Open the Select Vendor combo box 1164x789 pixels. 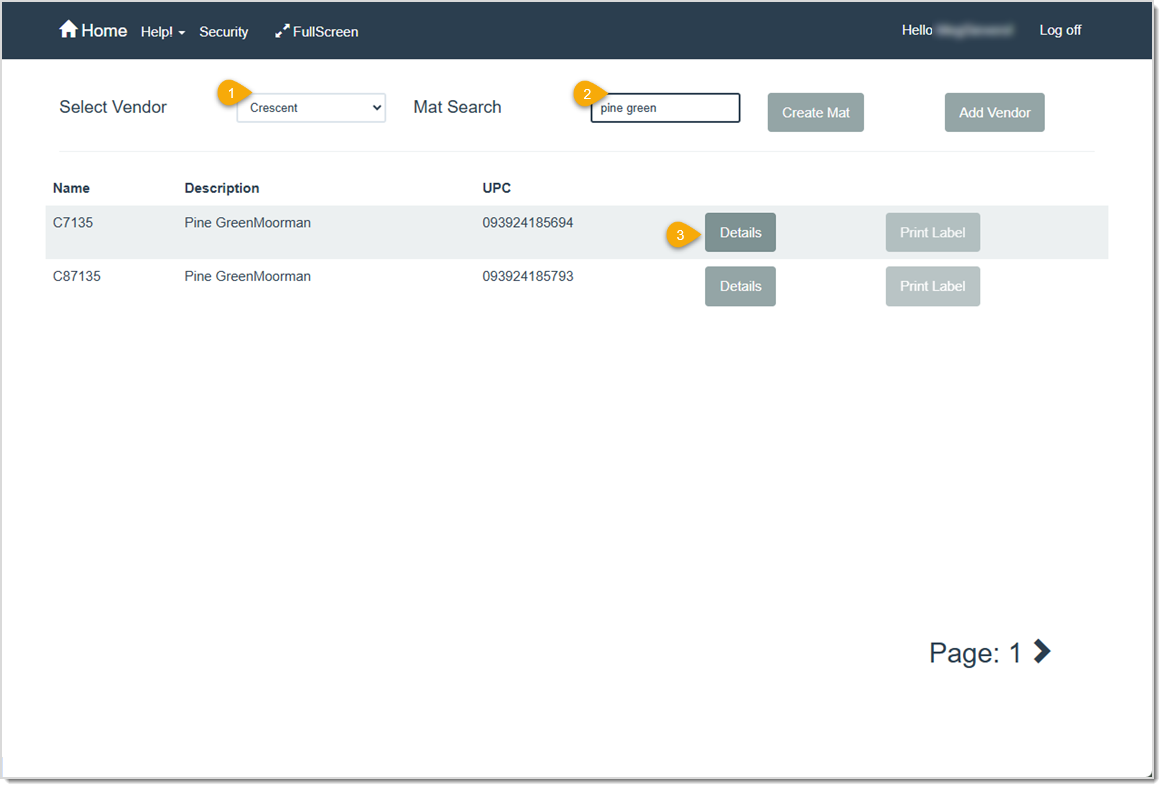click(310, 108)
